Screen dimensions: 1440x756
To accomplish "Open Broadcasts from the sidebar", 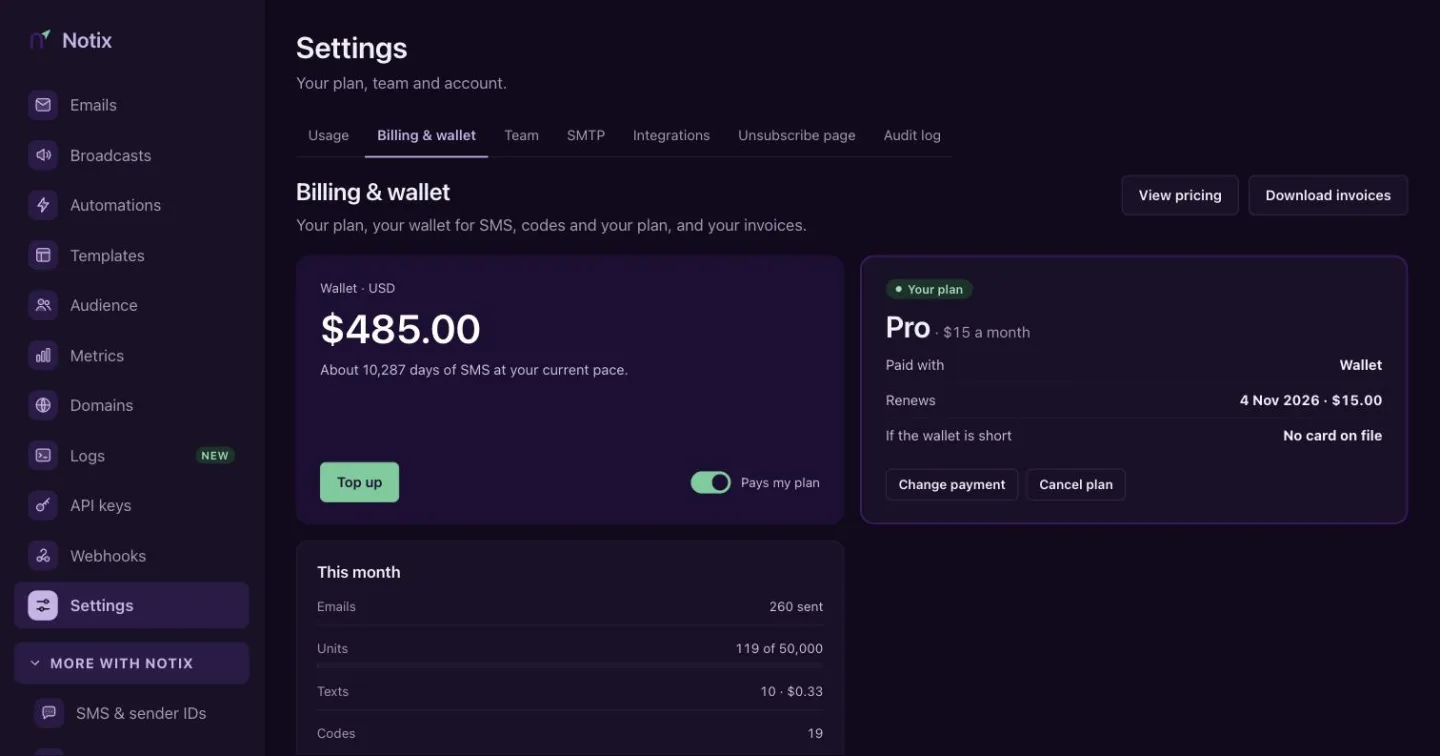I will (x=131, y=155).
